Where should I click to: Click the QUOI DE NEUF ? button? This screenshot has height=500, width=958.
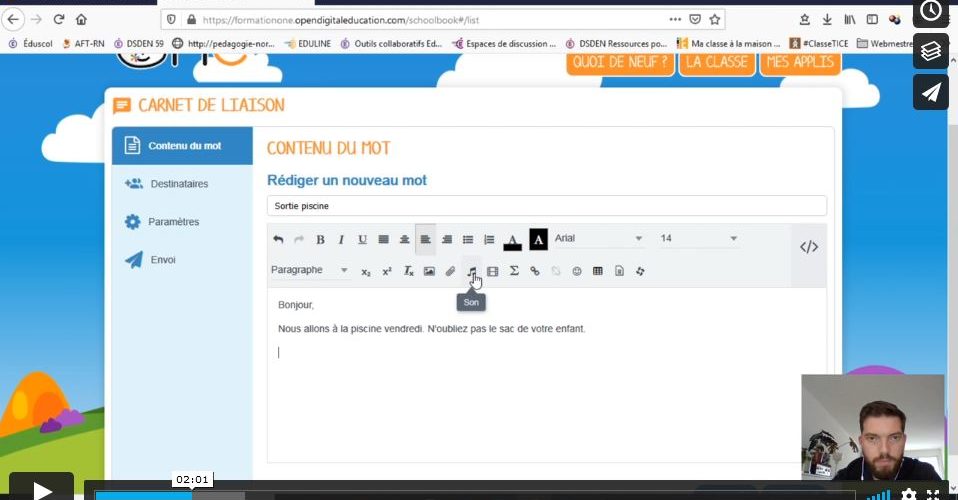pyautogui.click(x=619, y=61)
